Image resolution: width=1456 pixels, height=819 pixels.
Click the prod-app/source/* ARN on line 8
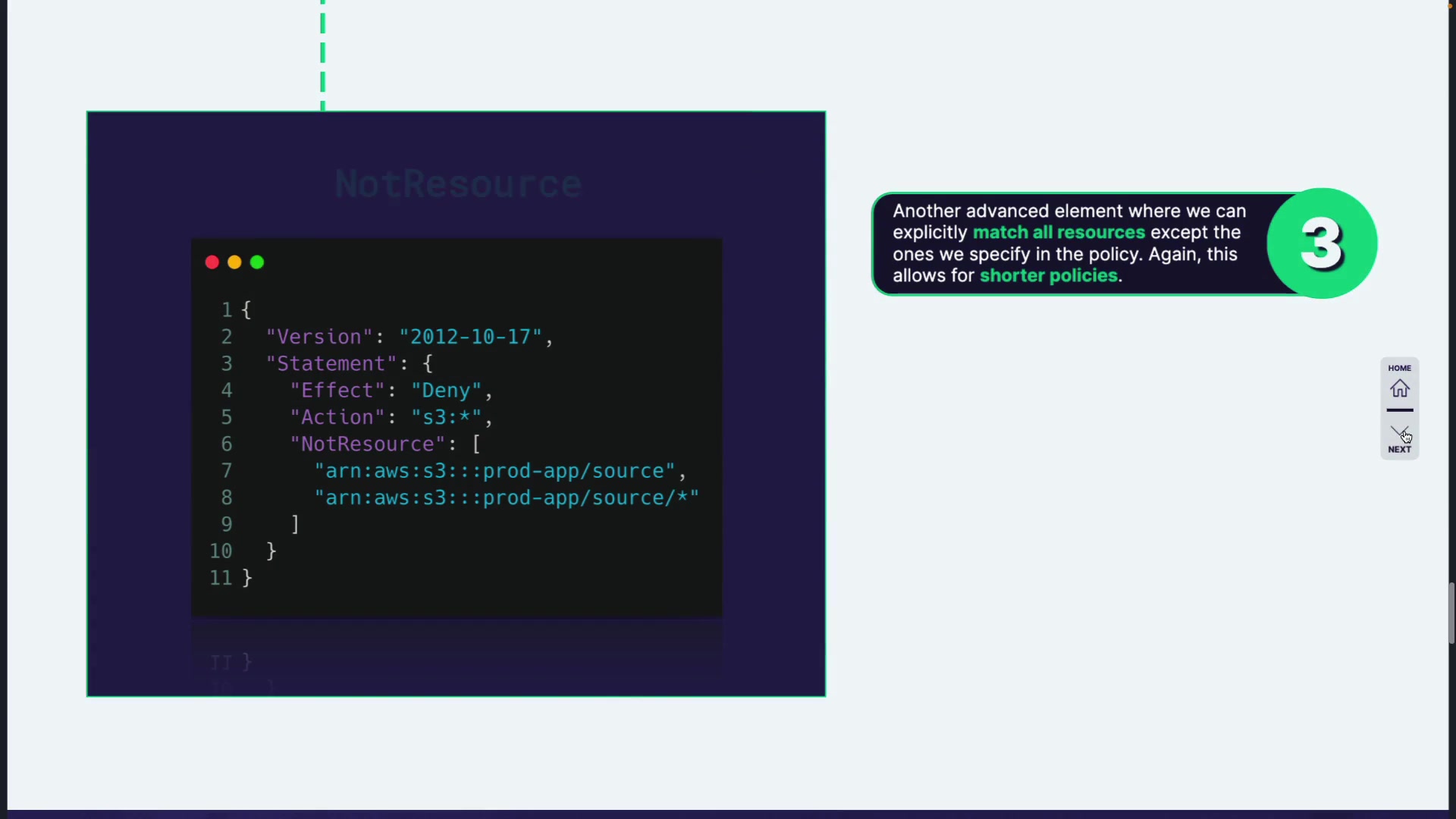[507, 498]
